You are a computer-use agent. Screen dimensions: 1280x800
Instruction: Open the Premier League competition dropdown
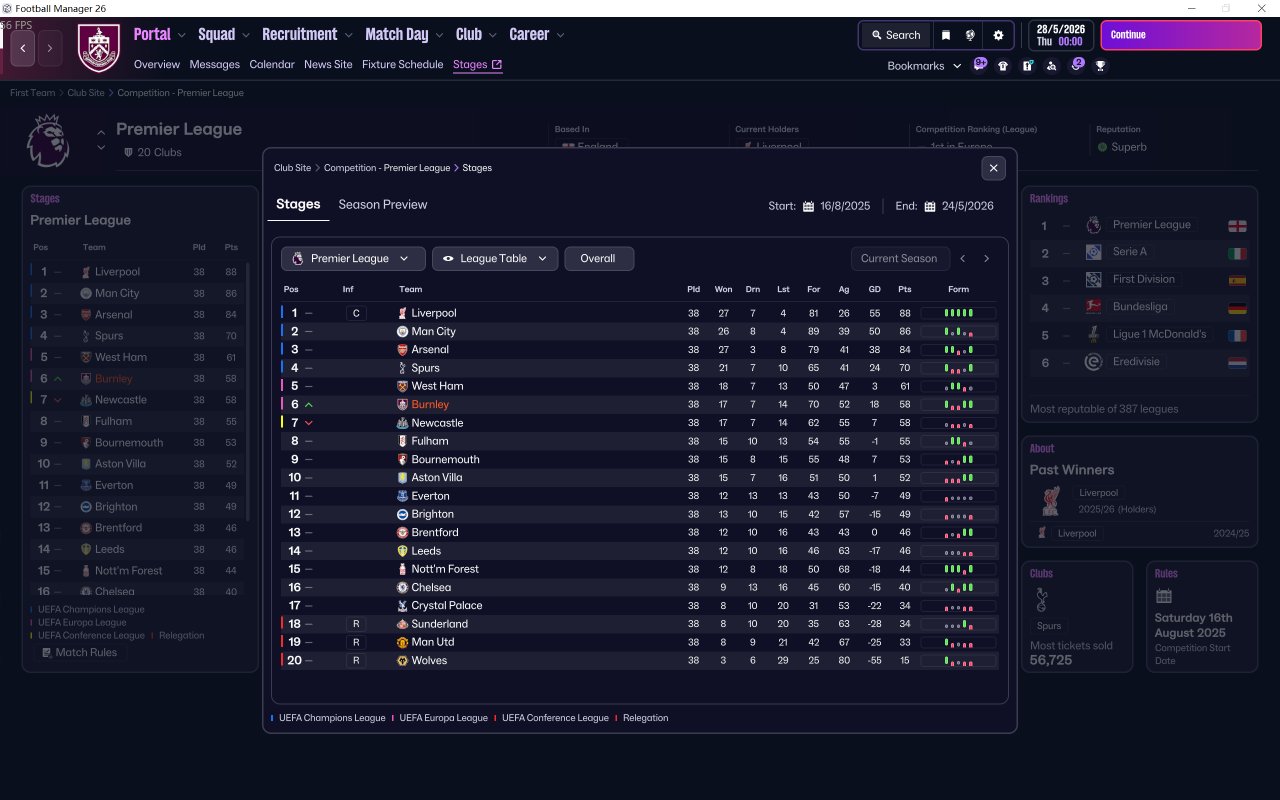click(x=353, y=259)
